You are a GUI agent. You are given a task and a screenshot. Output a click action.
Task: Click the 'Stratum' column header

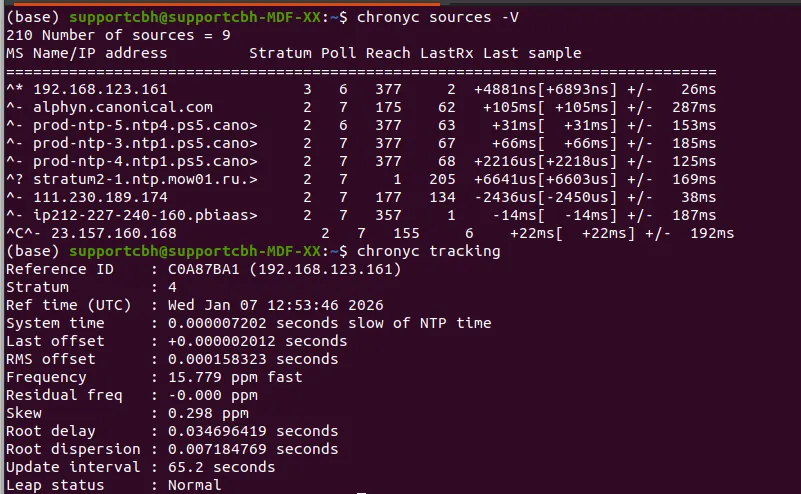(x=280, y=53)
